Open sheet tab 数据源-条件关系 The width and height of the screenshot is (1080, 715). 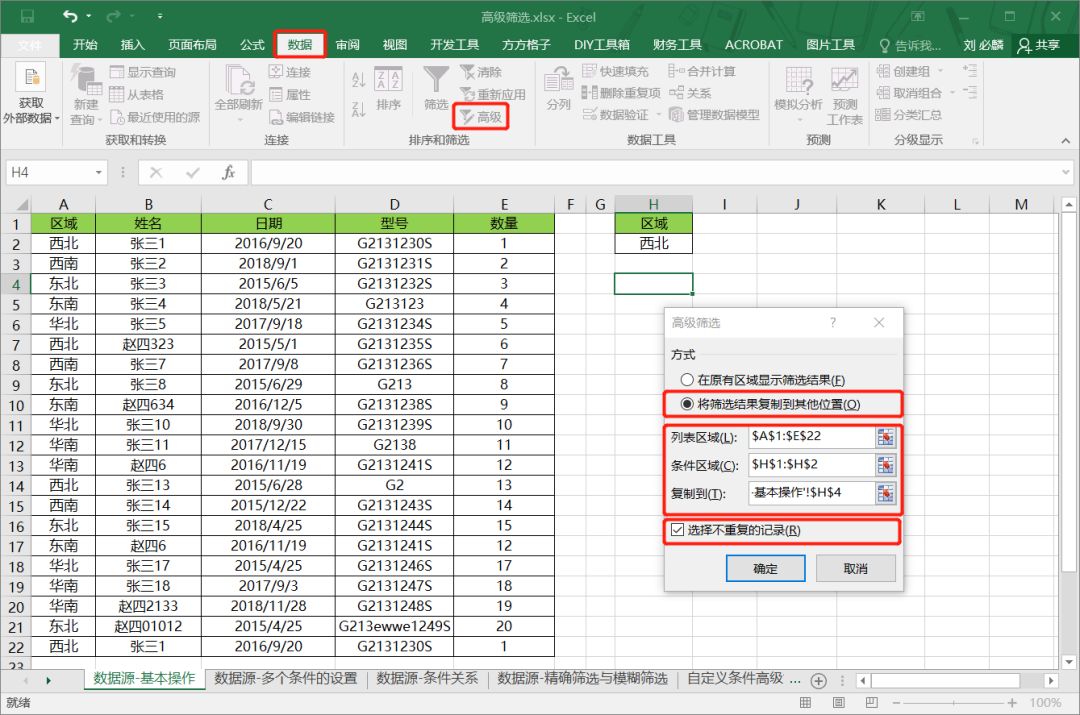tap(427, 678)
